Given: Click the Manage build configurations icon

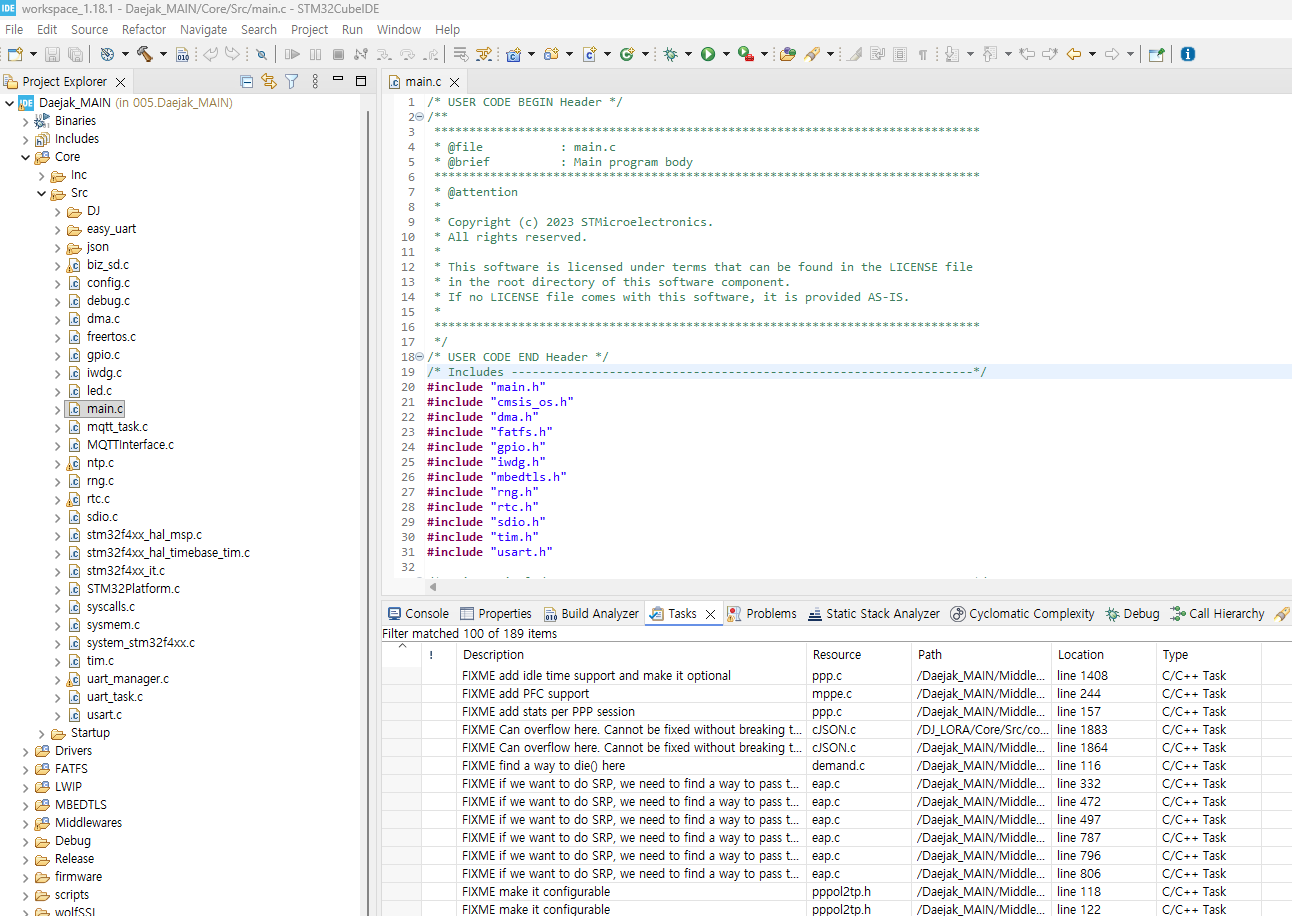Looking at the screenshot, I should coord(107,54).
